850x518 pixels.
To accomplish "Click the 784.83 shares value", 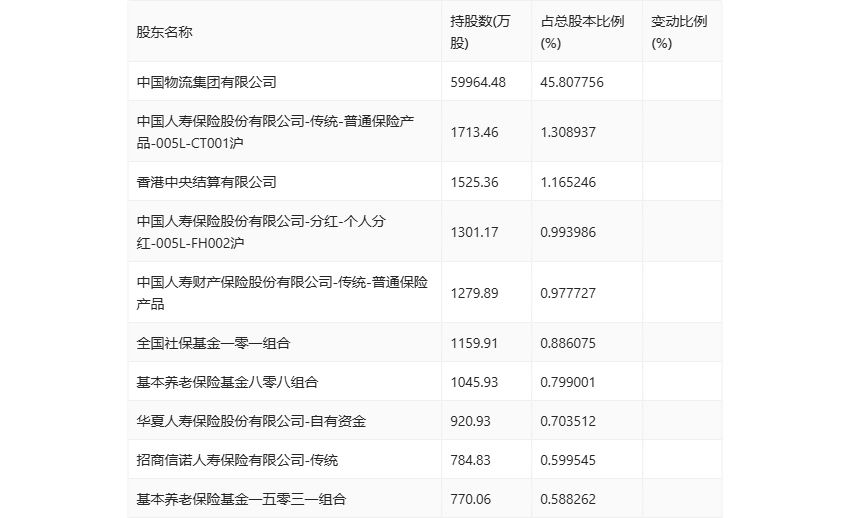I will [471, 460].
